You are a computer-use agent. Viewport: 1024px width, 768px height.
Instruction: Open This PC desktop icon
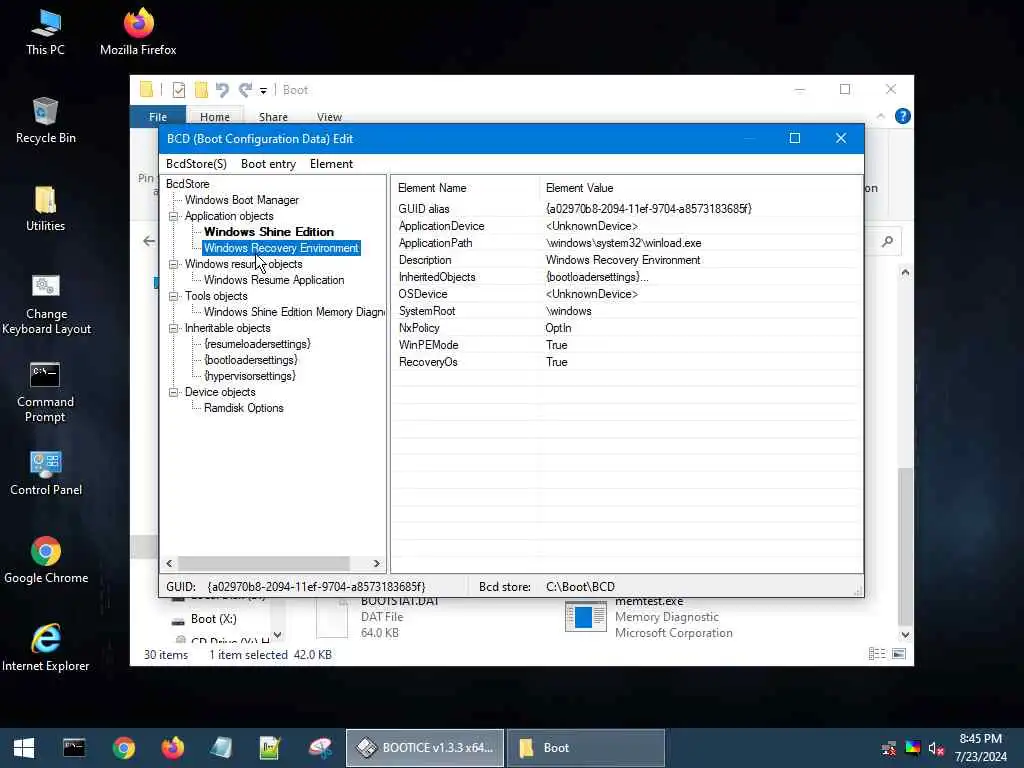point(45,31)
